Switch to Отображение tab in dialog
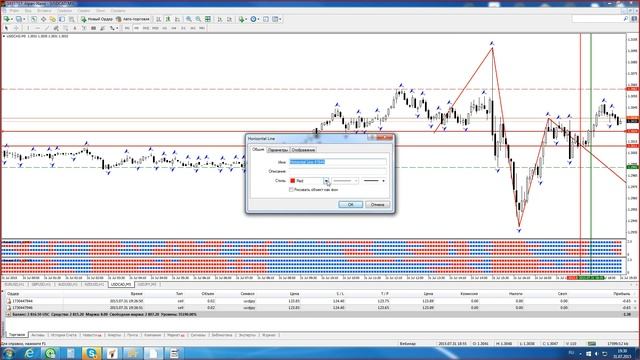Viewport: 640px width, 360px height. click(303, 150)
